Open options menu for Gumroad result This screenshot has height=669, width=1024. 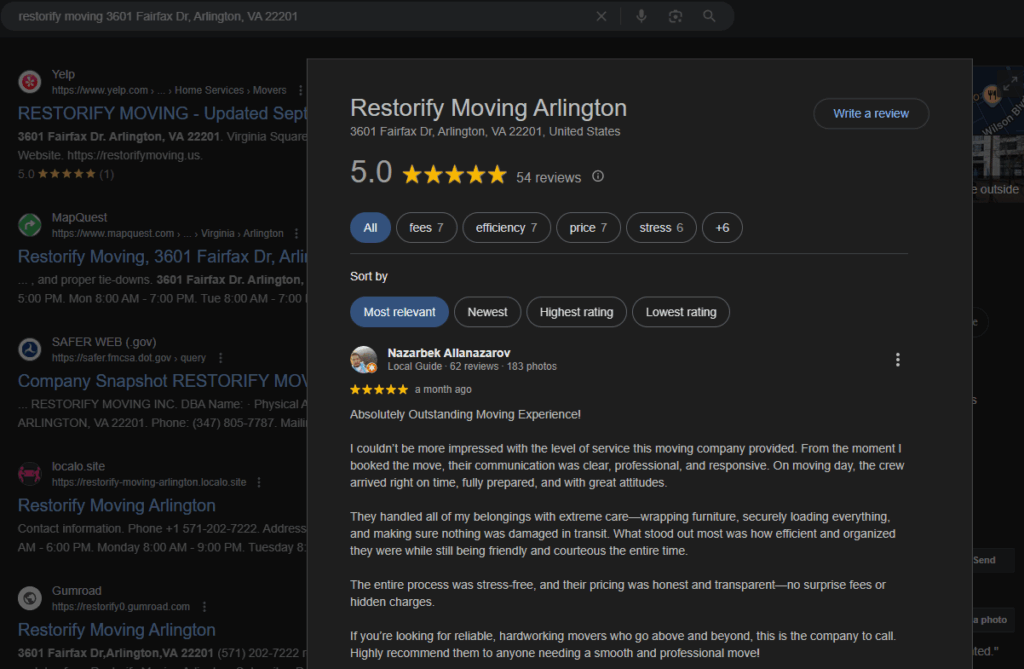(x=203, y=606)
